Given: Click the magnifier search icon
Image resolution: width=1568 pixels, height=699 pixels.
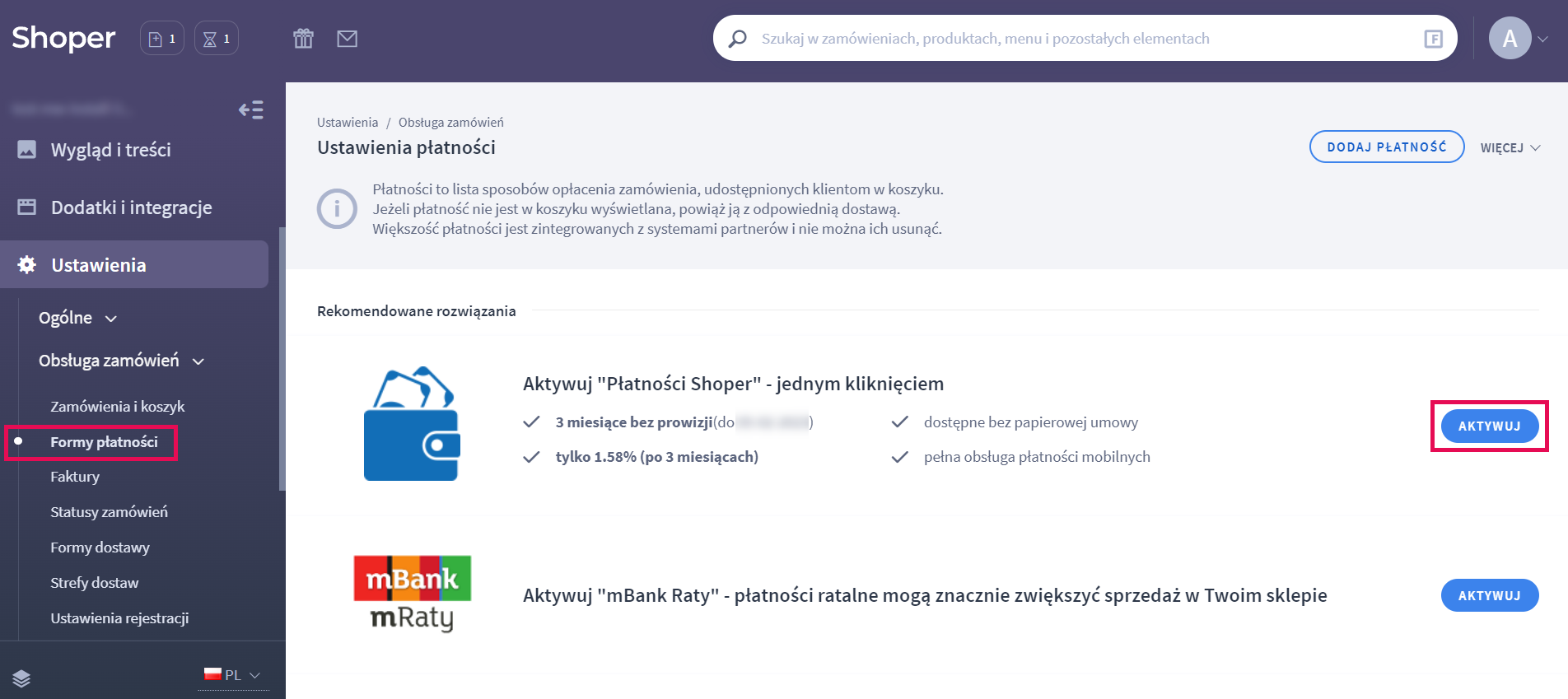Looking at the screenshot, I should [738, 39].
